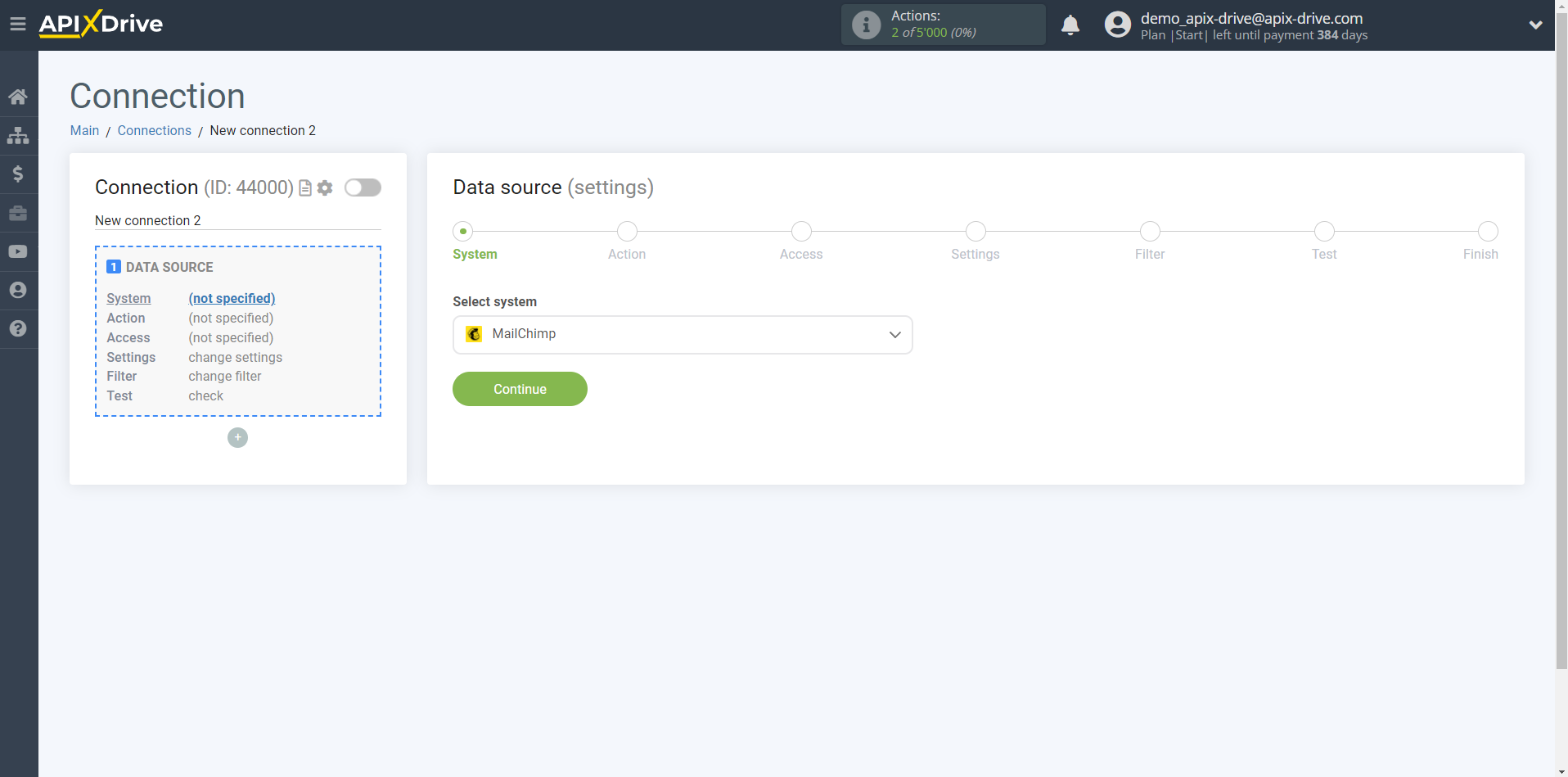
Task: Click the ApiX-Drive logo
Action: coord(101,24)
